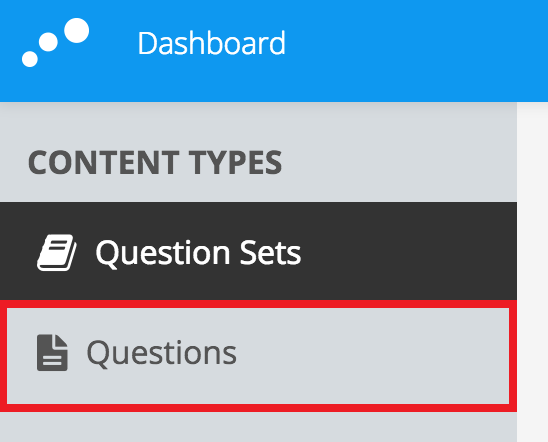The width and height of the screenshot is (548, 442).
Task: Select the Question Sets book icon
Action: (57, 253)
